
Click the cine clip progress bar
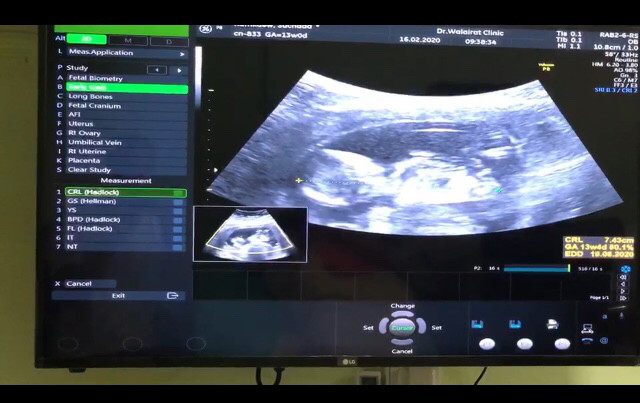[x=537, y=268]
